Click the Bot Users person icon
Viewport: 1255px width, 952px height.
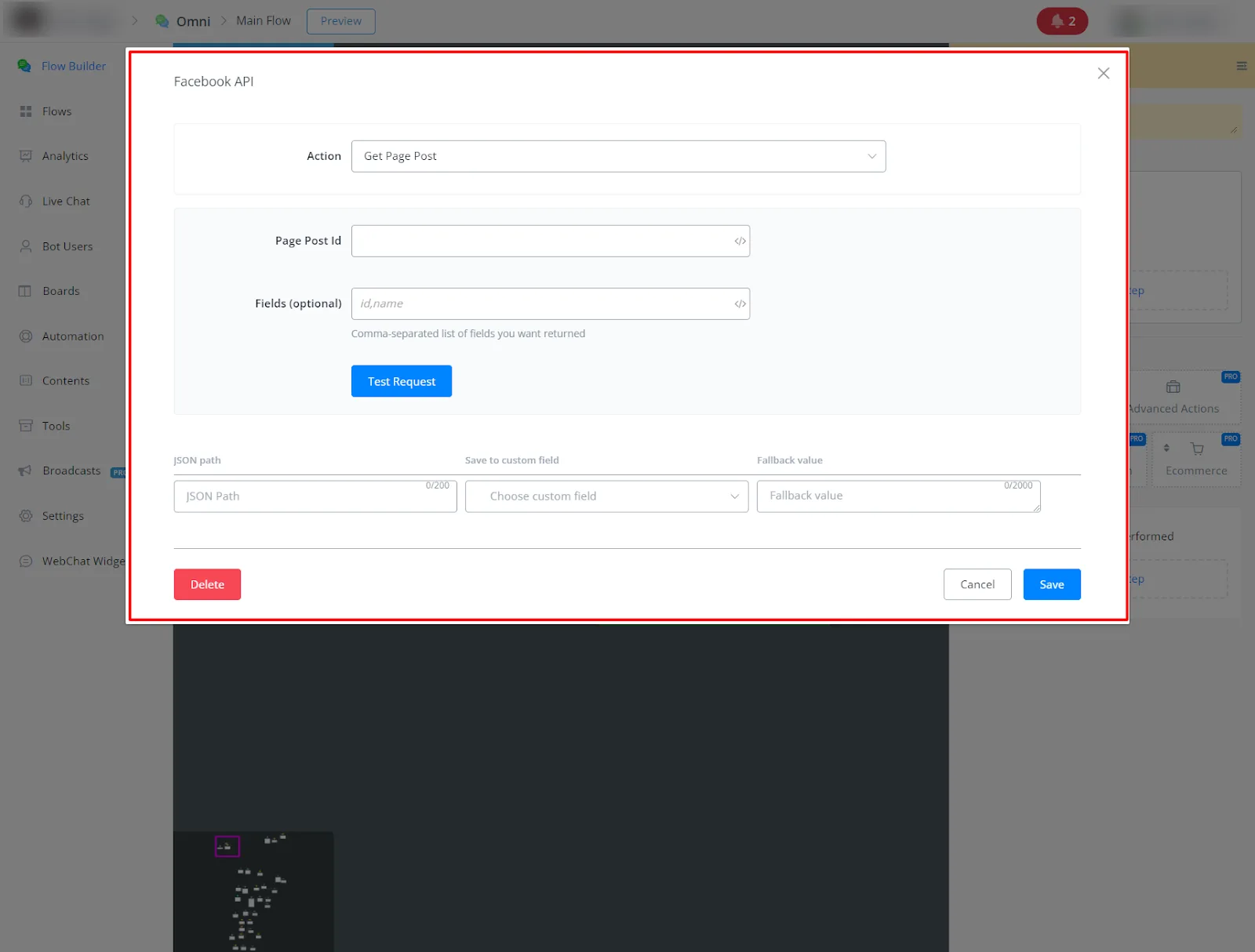[x=26, y=246]
